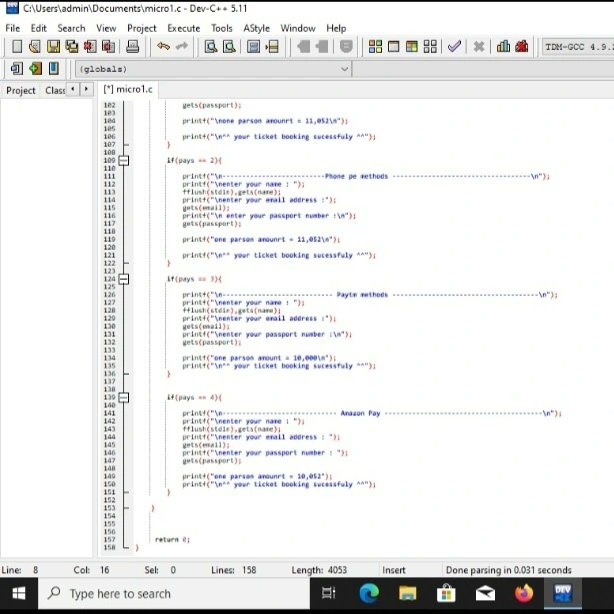Open the empty function list dropdown beside (globals)
Image resolution: width=614 pixels, height=614 pixels.
point(484,69)
